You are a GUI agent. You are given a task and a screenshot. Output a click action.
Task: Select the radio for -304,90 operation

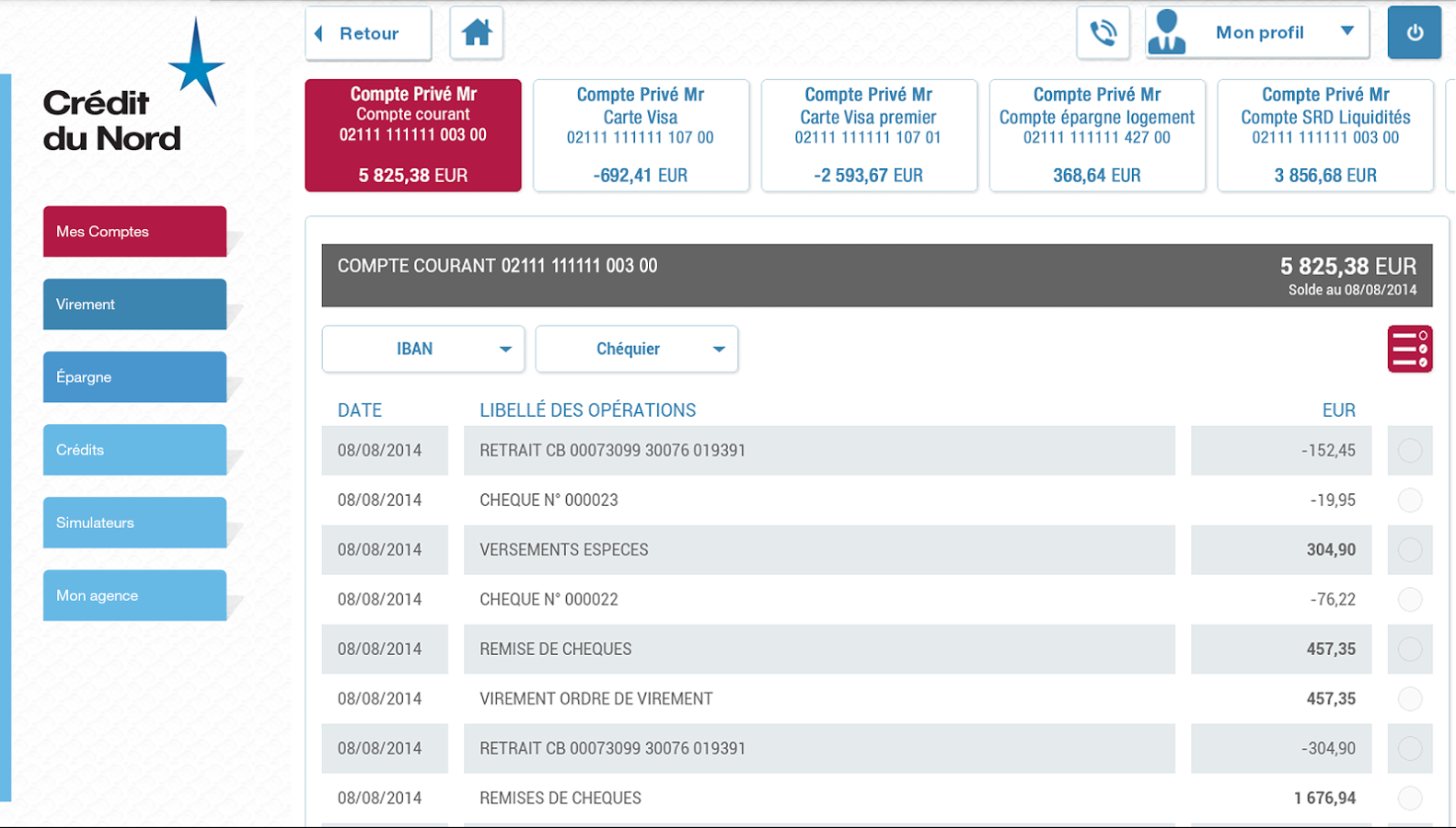click(1410, 749)
